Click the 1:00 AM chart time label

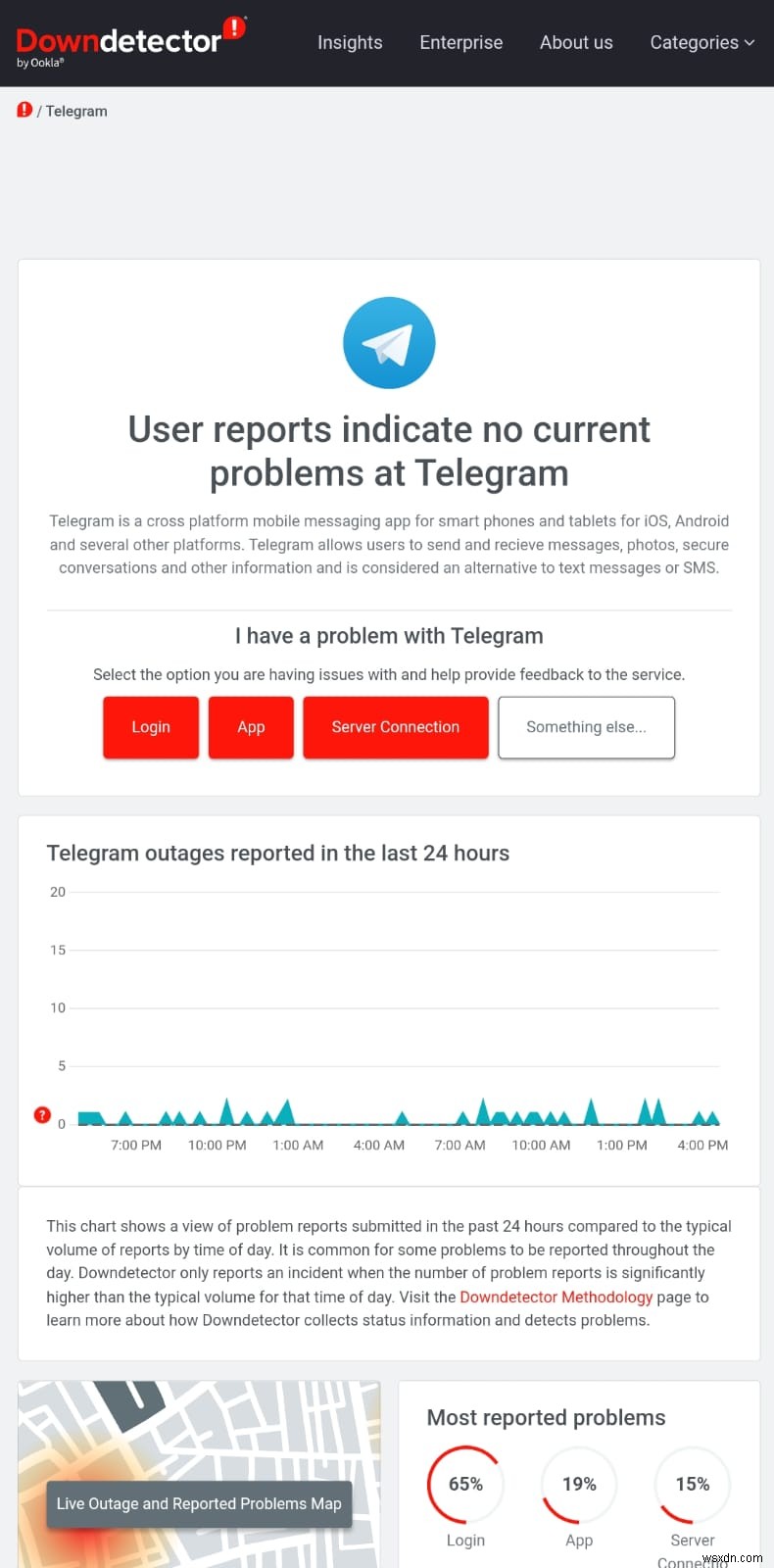pyautogui.click(x=298, y=1145)
